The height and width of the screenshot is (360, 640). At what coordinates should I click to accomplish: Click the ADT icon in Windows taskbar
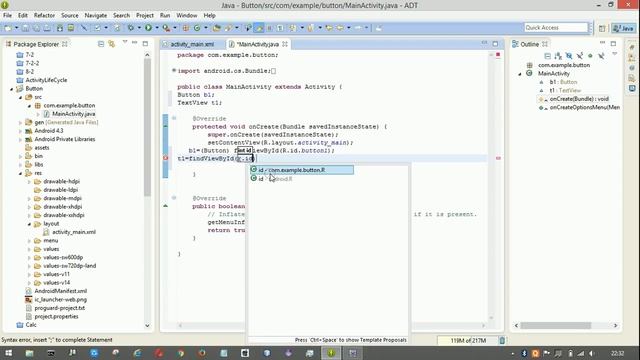click(331, 353)
